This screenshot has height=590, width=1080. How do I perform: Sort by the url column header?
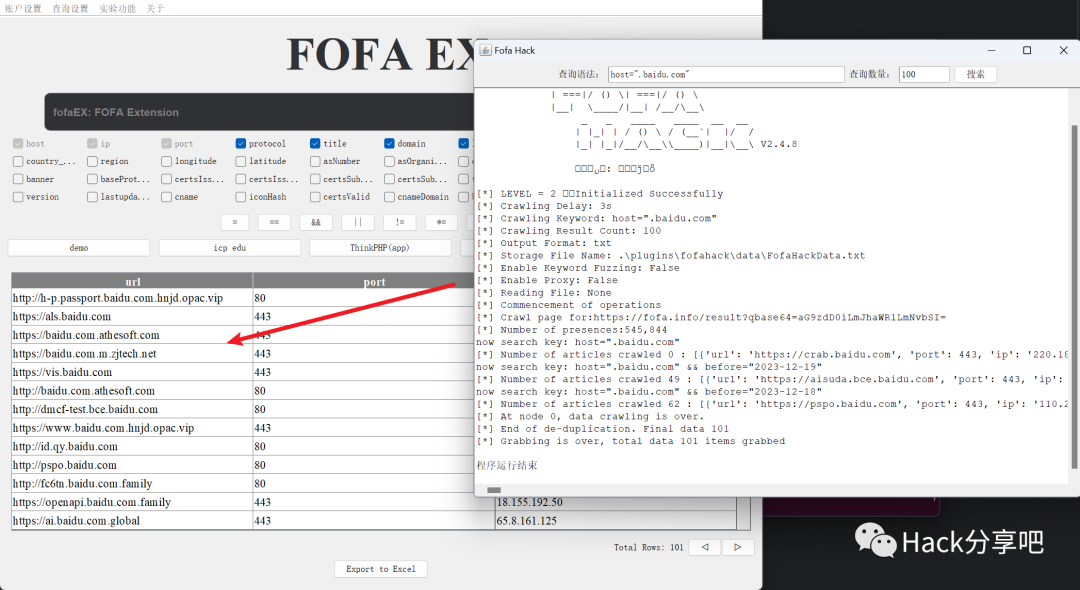pos(132,282)
